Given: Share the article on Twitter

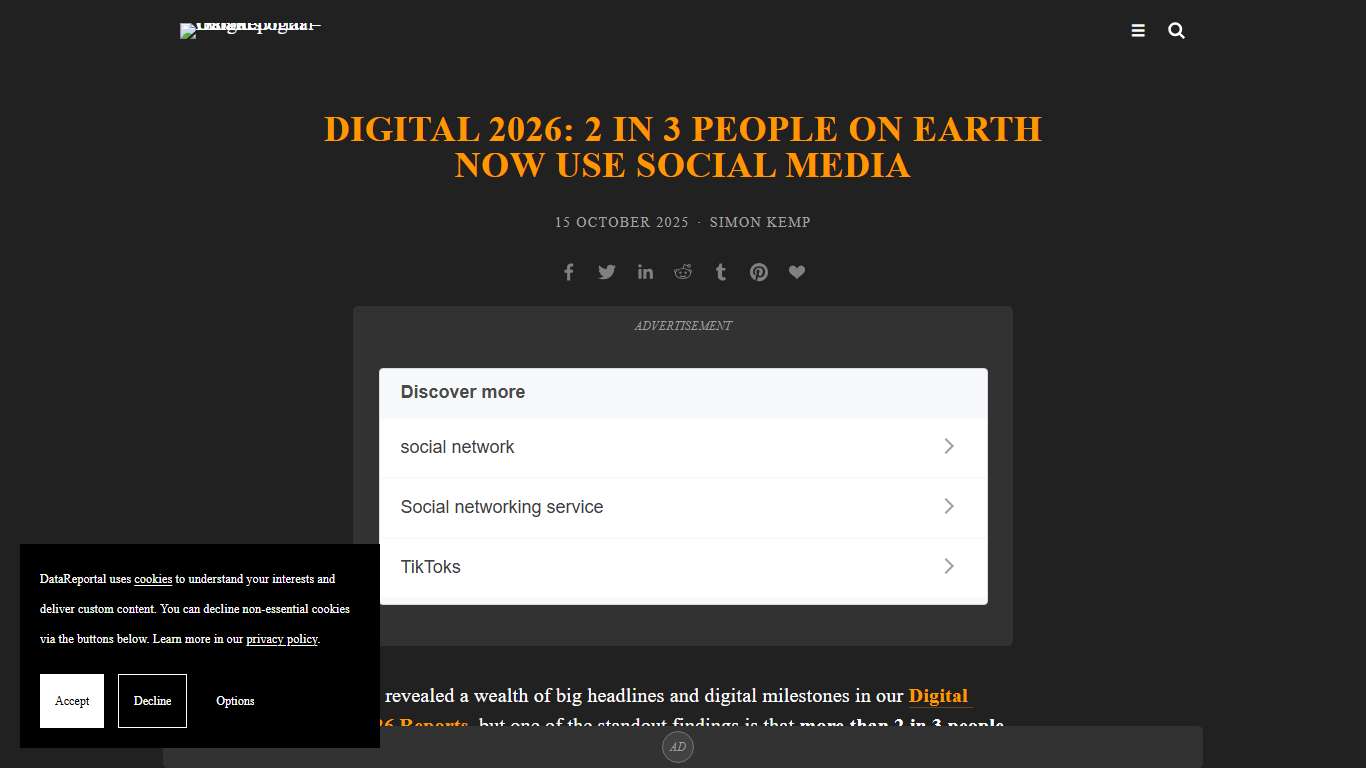Looking at the screenshot, I should pyautogui.click(x=606, y=271).
